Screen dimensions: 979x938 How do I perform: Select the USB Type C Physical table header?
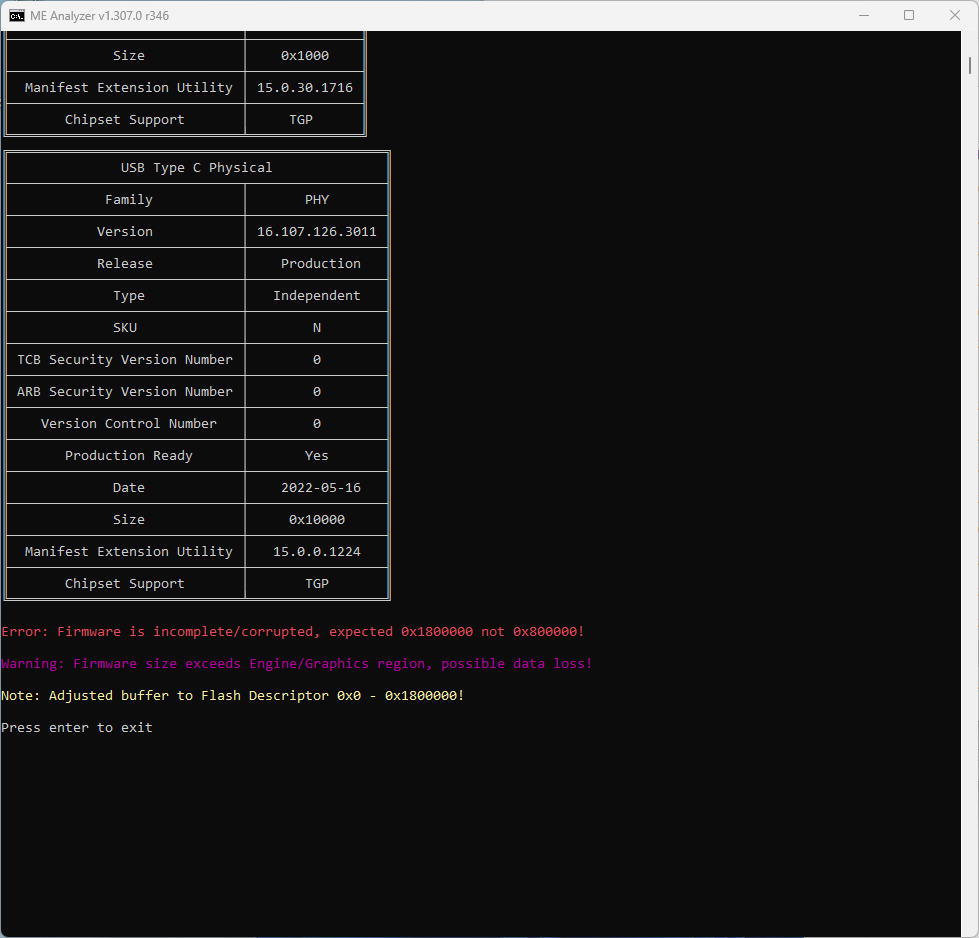click(197, 167)
